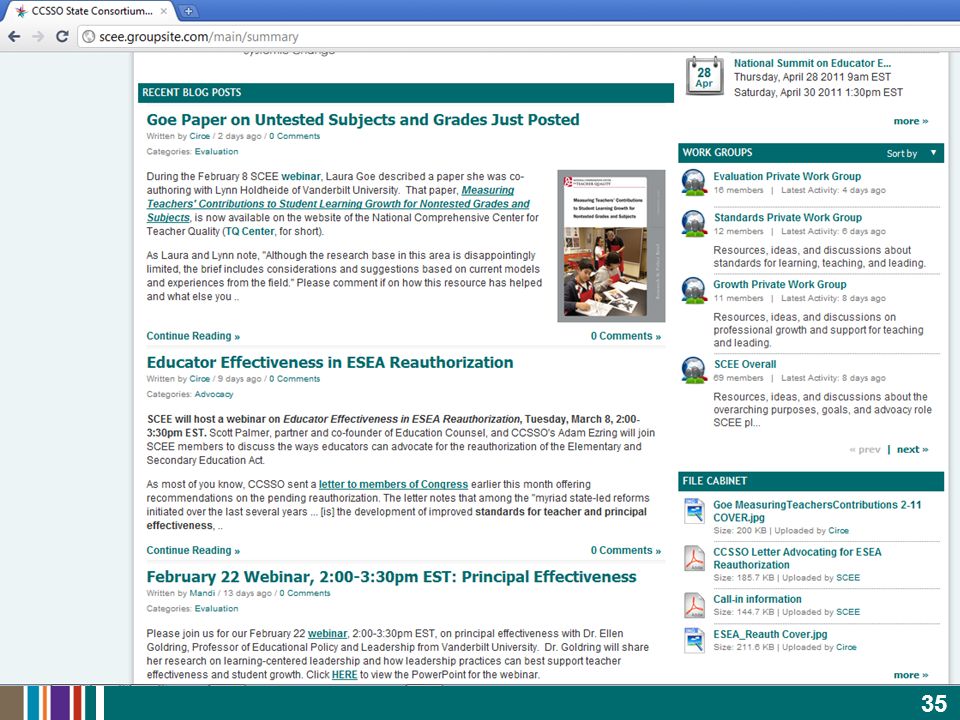Go to next page of work groups
This screenshot has width=960, height=720.
click(x=912, y=449)
